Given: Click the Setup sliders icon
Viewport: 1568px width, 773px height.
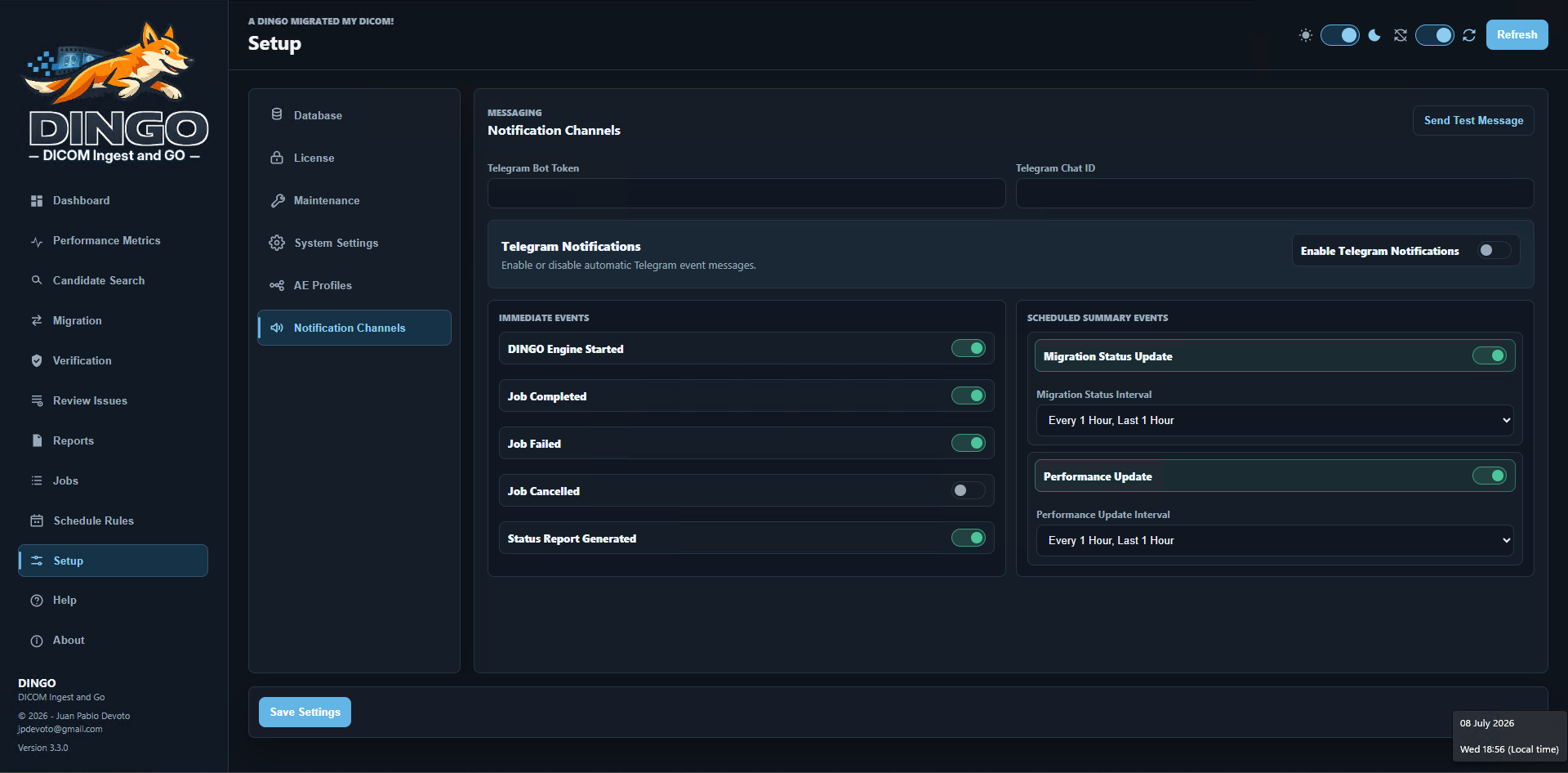Looking at the screenshot, I should (x=37, y=561).
